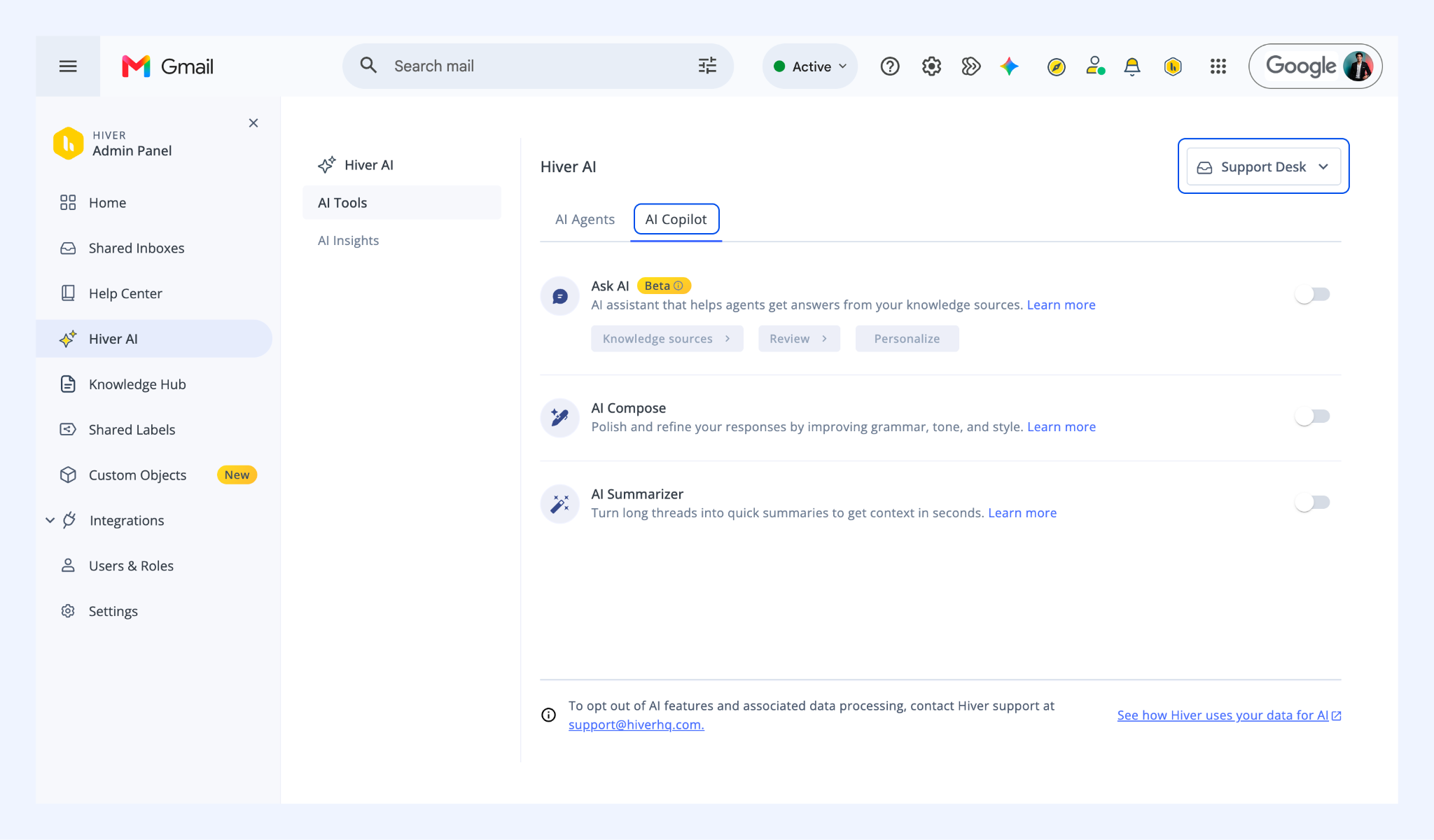
Task: Select AI Tools in the secondary menu
Action: tap(402, 203)
